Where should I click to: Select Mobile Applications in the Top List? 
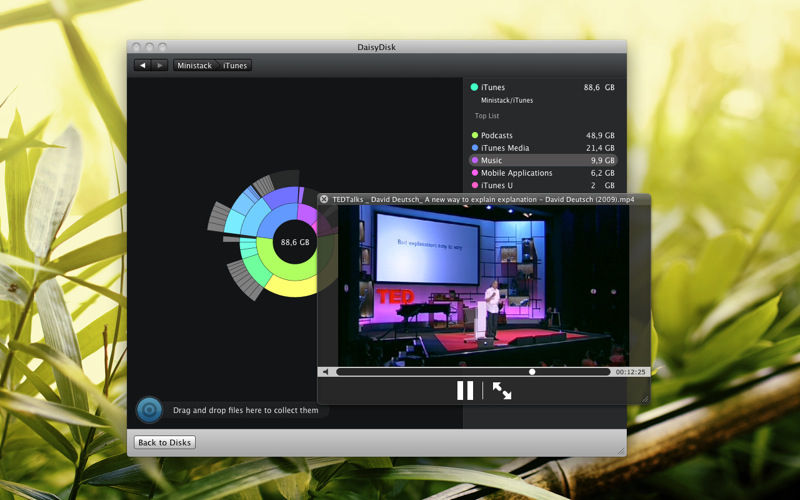click(543, 173)
